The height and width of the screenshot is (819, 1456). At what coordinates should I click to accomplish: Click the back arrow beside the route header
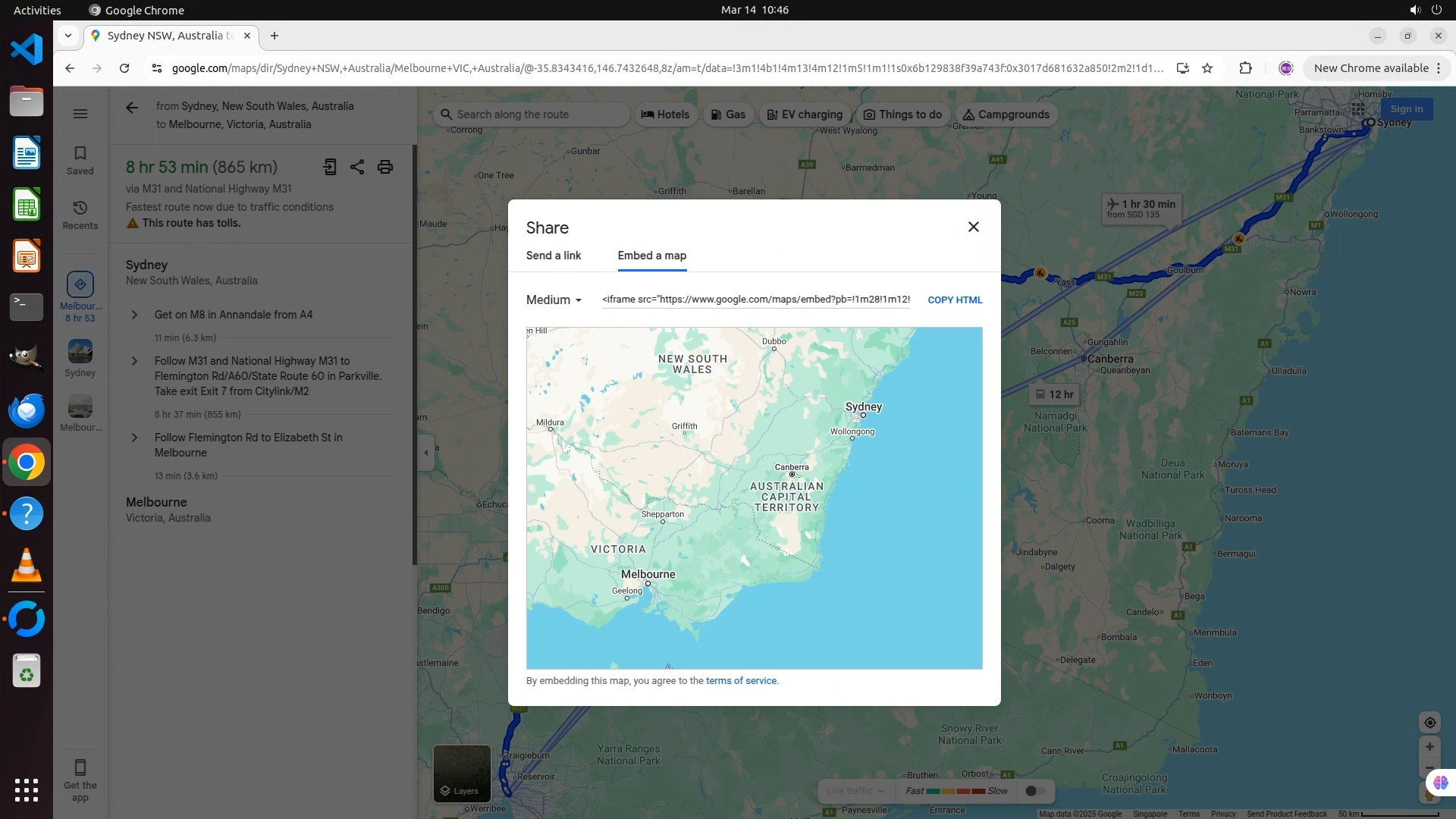coord(132,108)
